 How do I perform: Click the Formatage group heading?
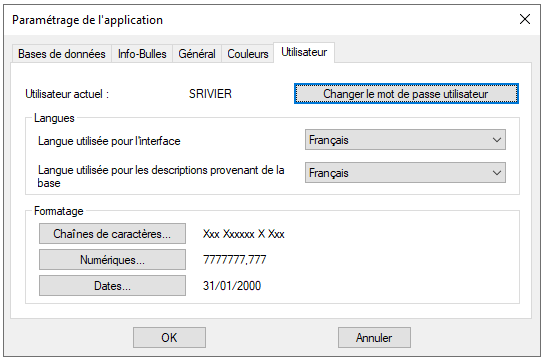coord(59,211)
